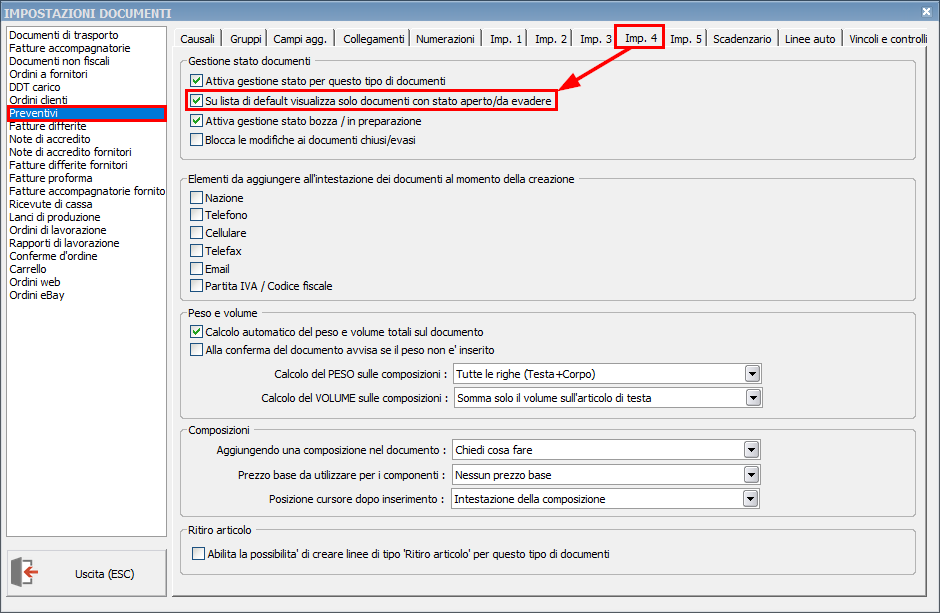Select Conferme d'ordine in list

86,256
